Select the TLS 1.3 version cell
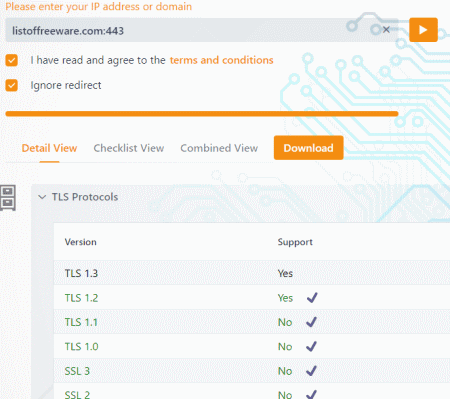450x399 pixels. pyautogui.click(x=81, y=273)
